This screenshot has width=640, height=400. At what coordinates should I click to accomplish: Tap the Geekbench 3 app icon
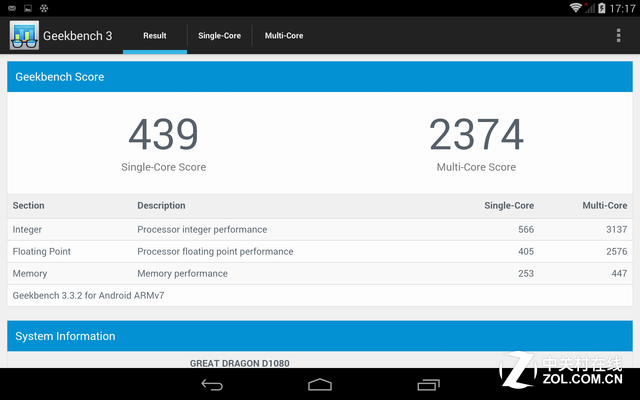pyautogui.click(x=24, y=36)
